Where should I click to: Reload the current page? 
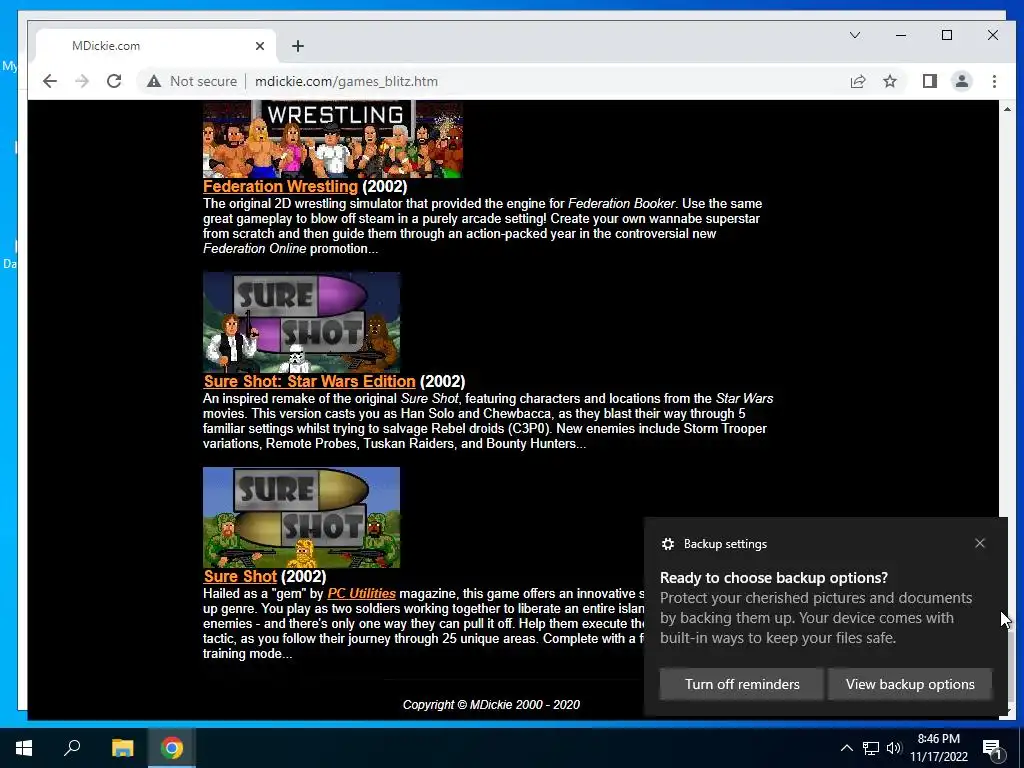point(114,81)
